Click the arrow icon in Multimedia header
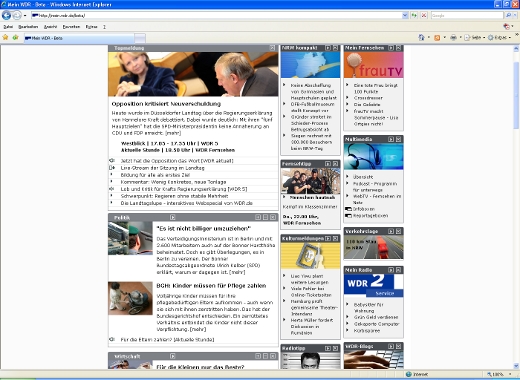 [x=391, y=139]
